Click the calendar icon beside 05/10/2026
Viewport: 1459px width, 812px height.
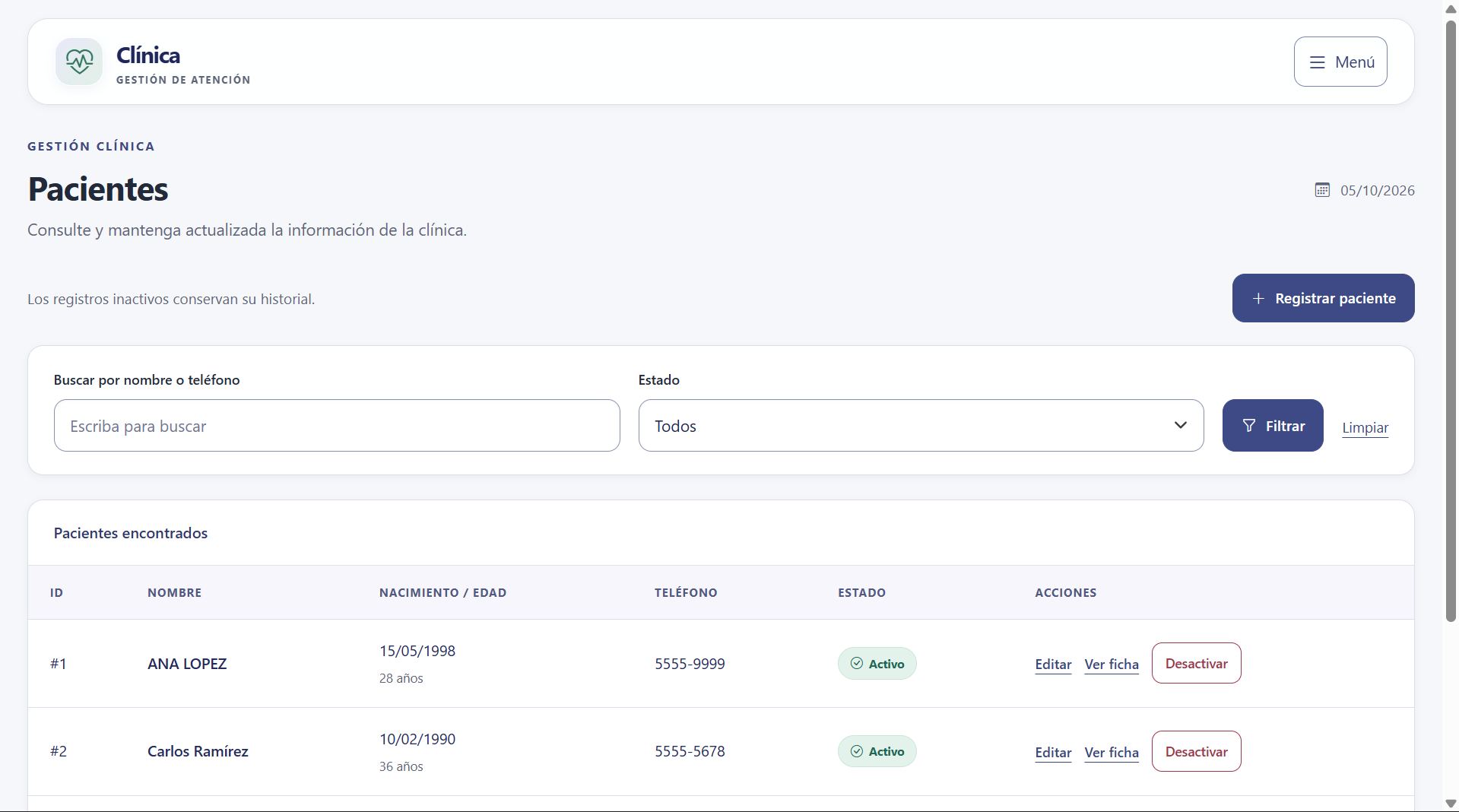point(1322,190)
